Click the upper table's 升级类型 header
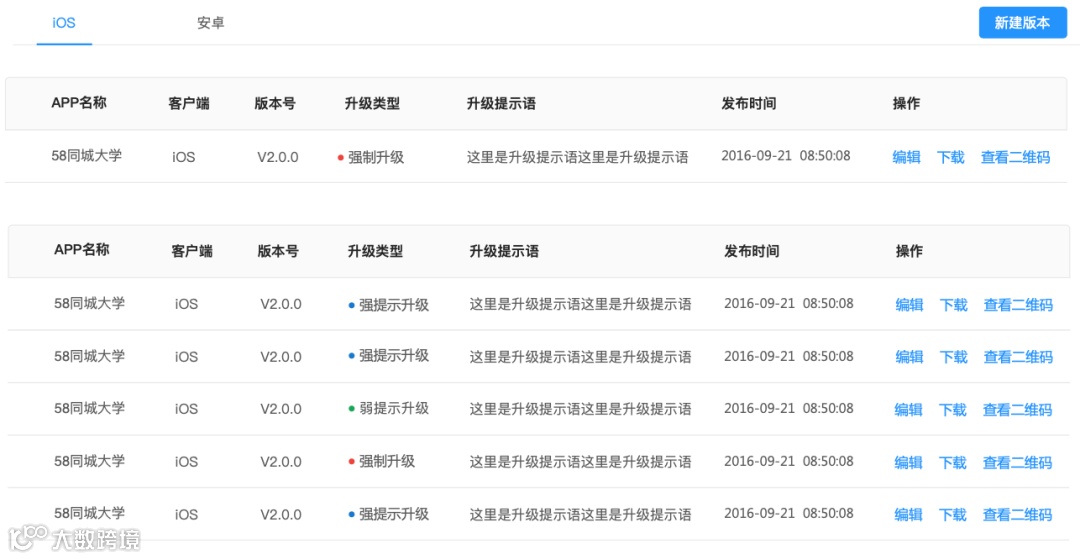This screenshot has height=559, width=1080. point(372,104)
